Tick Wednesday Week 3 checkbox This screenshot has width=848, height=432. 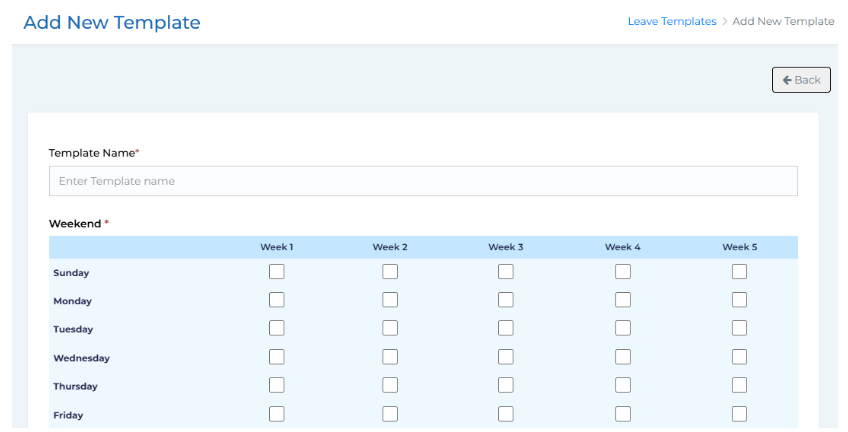coord(506,357)
